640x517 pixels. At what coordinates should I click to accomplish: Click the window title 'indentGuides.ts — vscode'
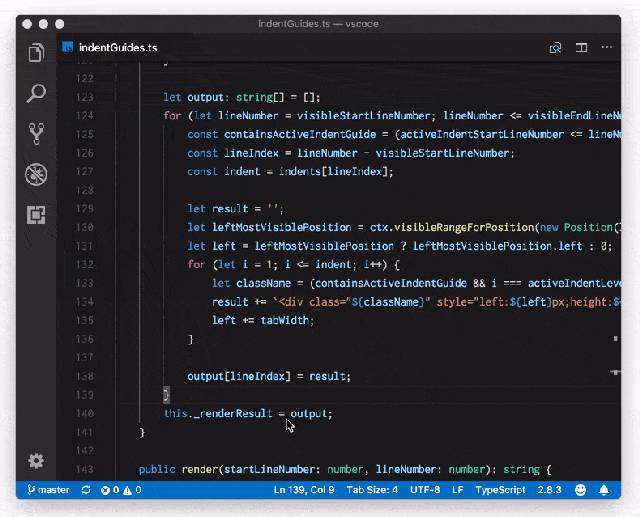pos(318,24)
